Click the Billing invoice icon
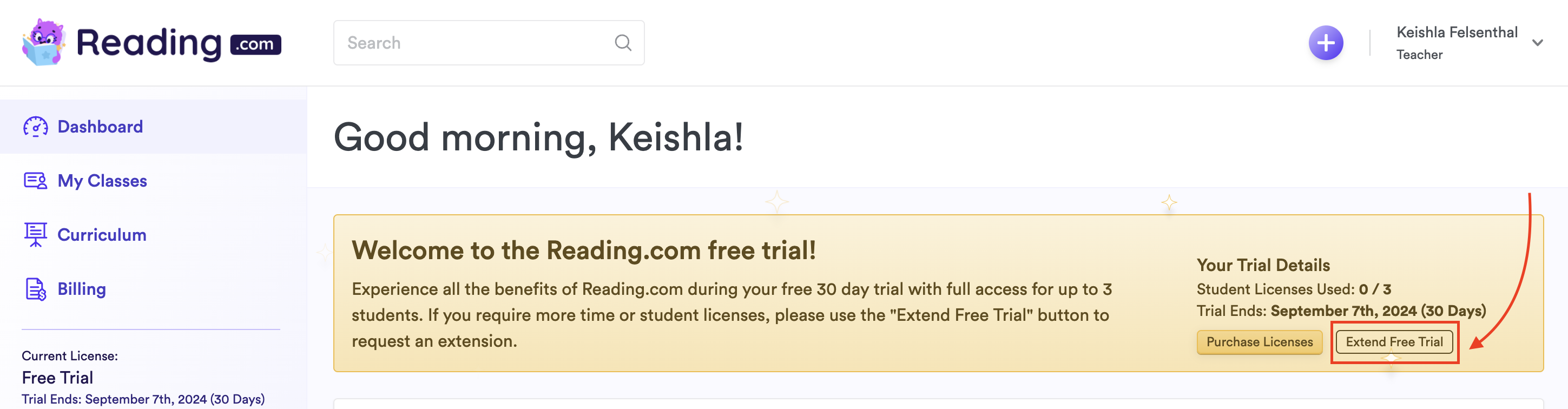1568x409 pixels. (x=35, y=289)
